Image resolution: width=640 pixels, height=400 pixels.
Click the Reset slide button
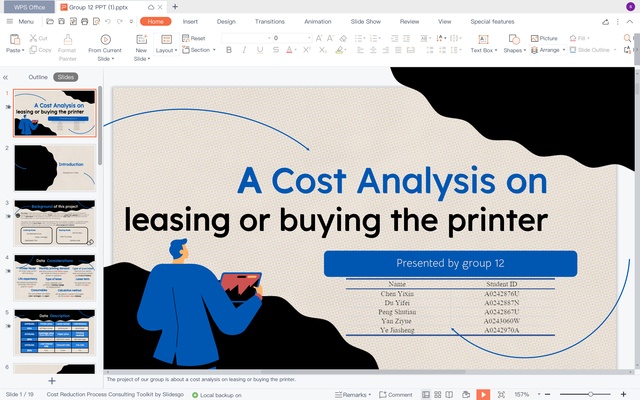click(193, 38)
